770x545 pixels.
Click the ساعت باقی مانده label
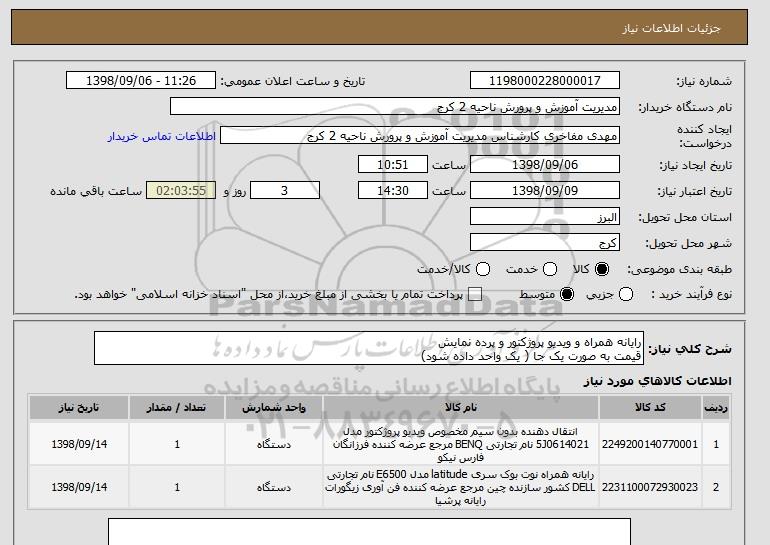(96, 191)
